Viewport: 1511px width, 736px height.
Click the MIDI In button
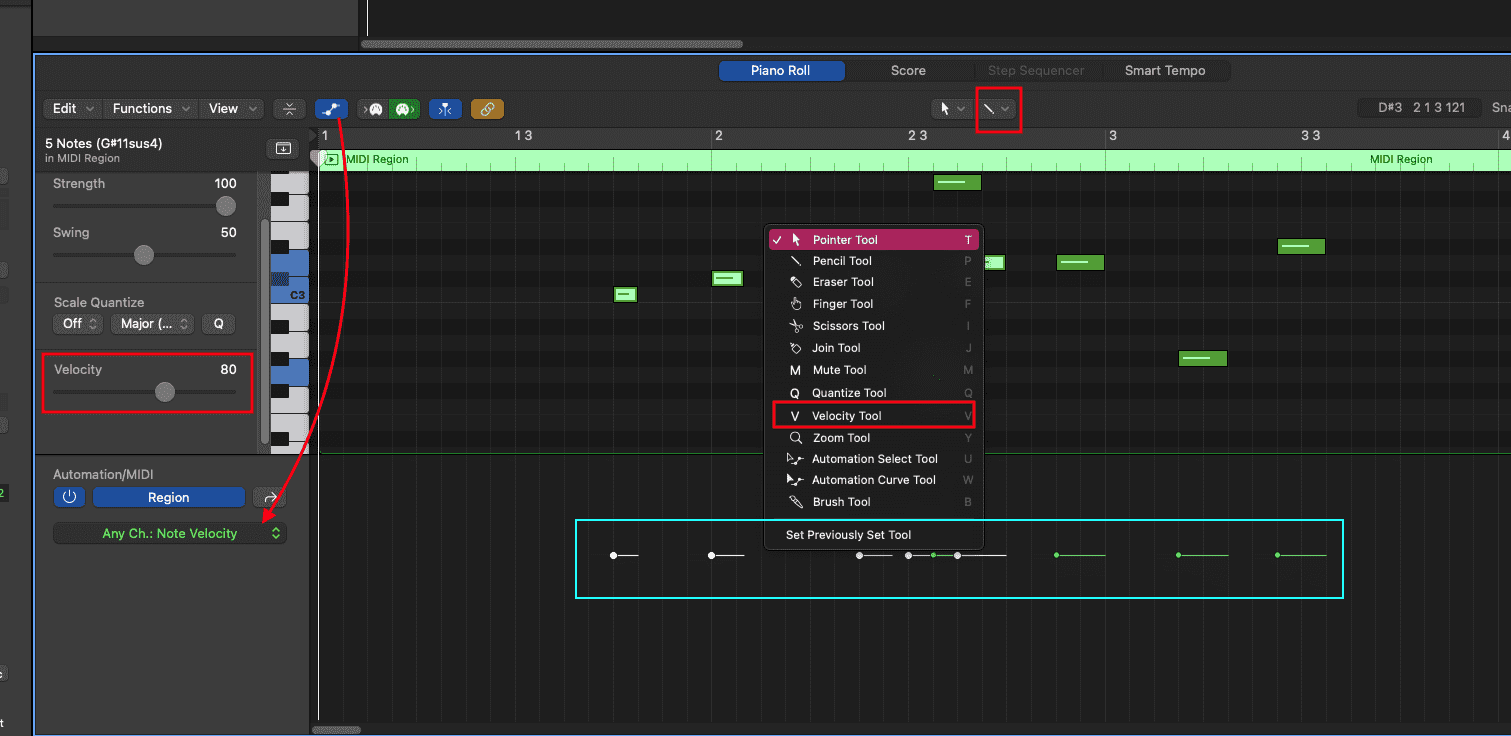tap(374, 109)
